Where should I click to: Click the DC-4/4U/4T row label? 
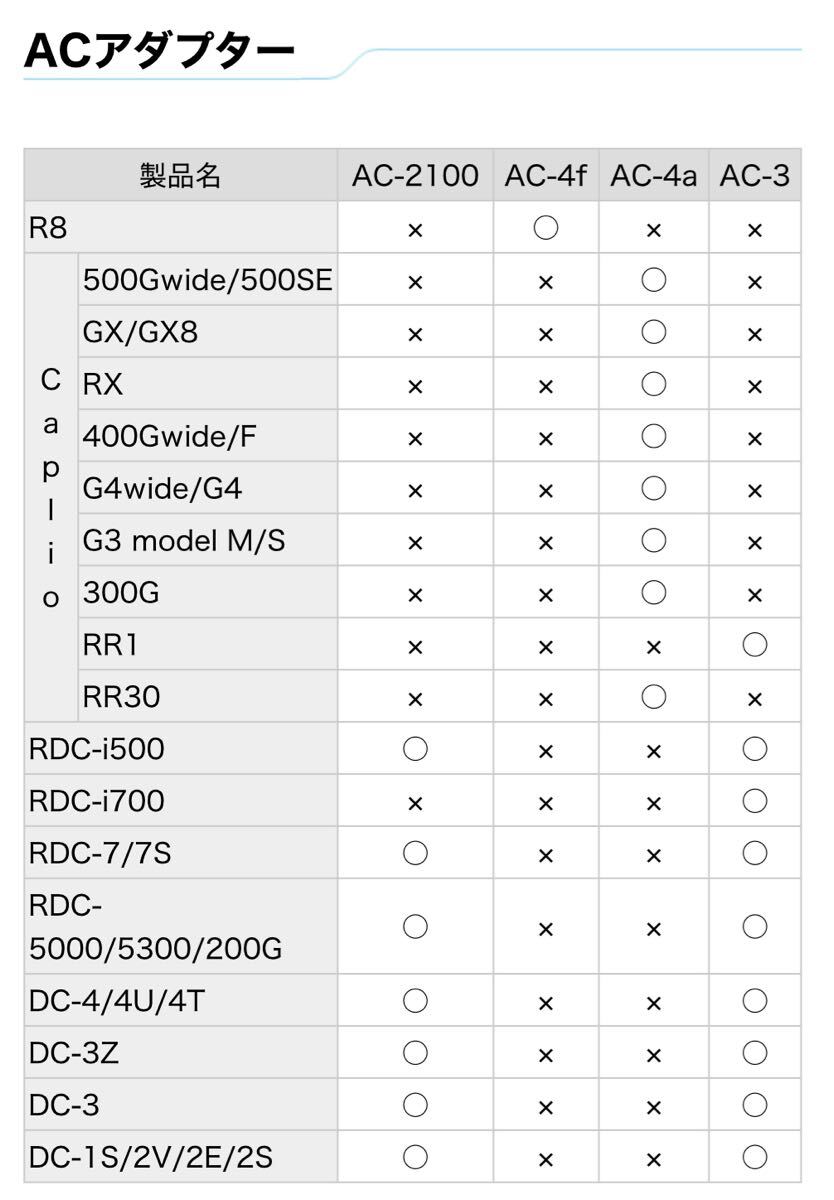point(117,1001)
